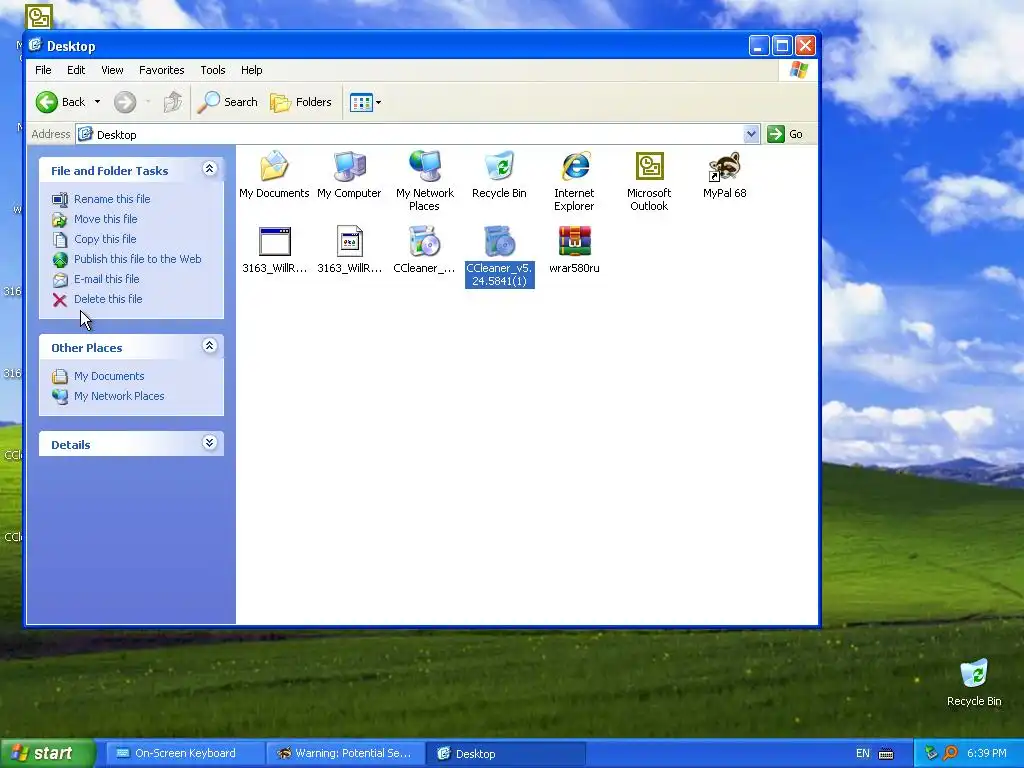Go to My Network Places in Other Places
Screen dimensions: 1024x768
click(119, 396)
